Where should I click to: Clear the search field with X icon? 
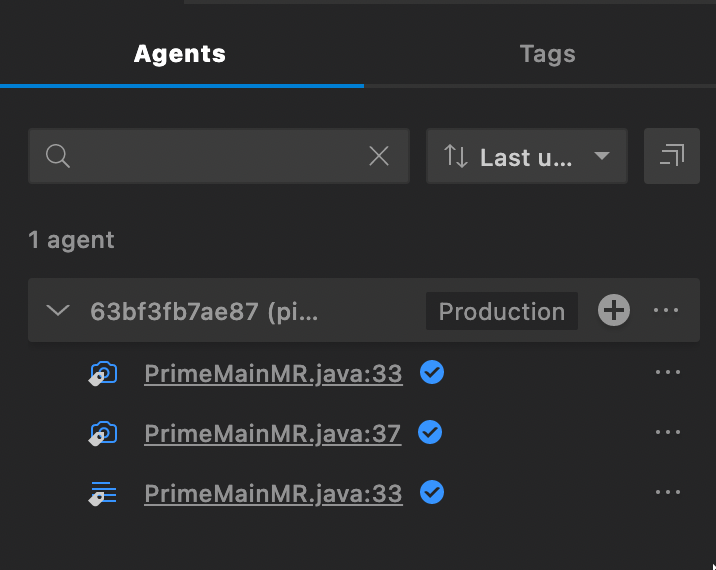(379, 156)
